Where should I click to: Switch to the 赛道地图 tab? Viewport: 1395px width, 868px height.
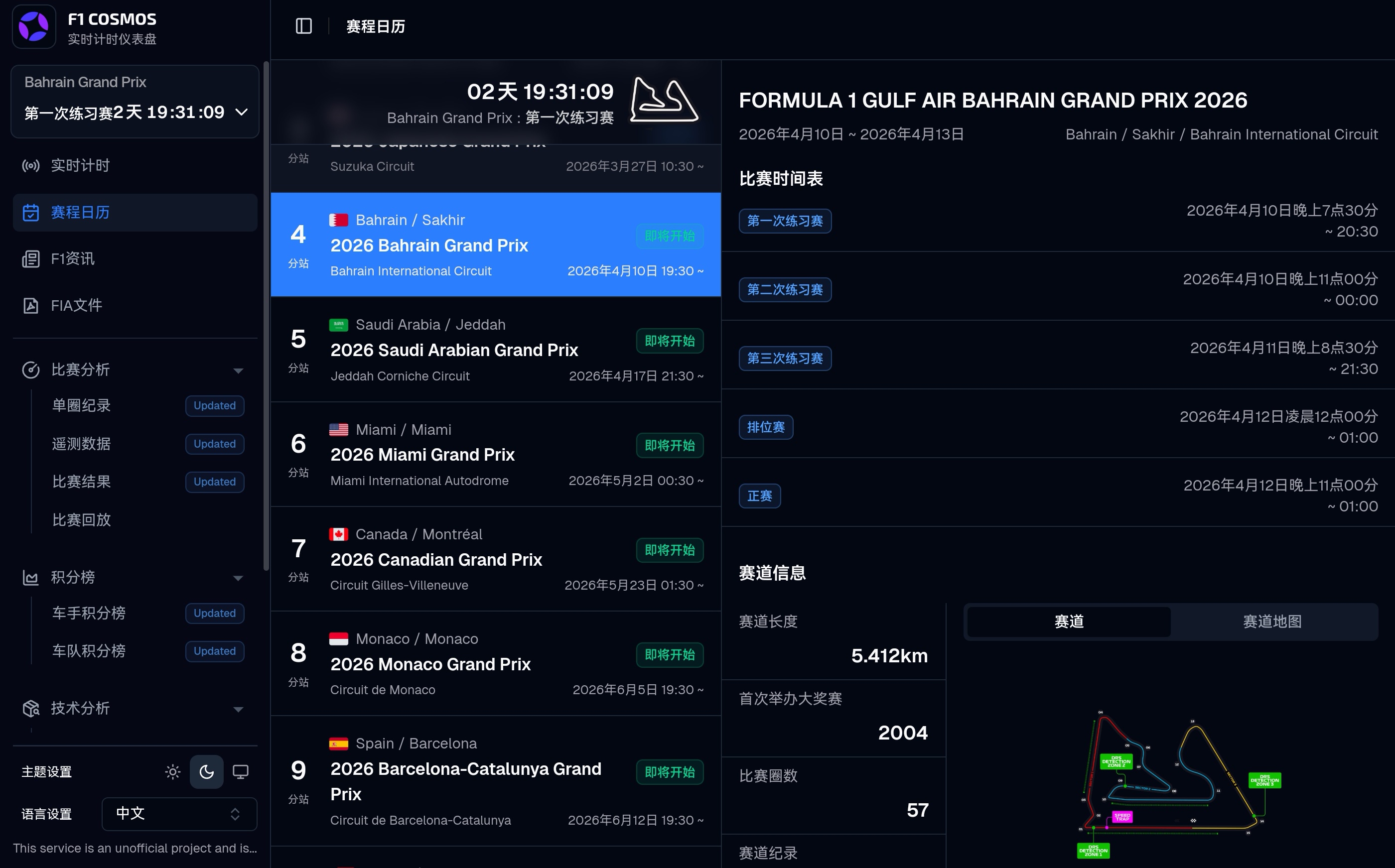1272,621
